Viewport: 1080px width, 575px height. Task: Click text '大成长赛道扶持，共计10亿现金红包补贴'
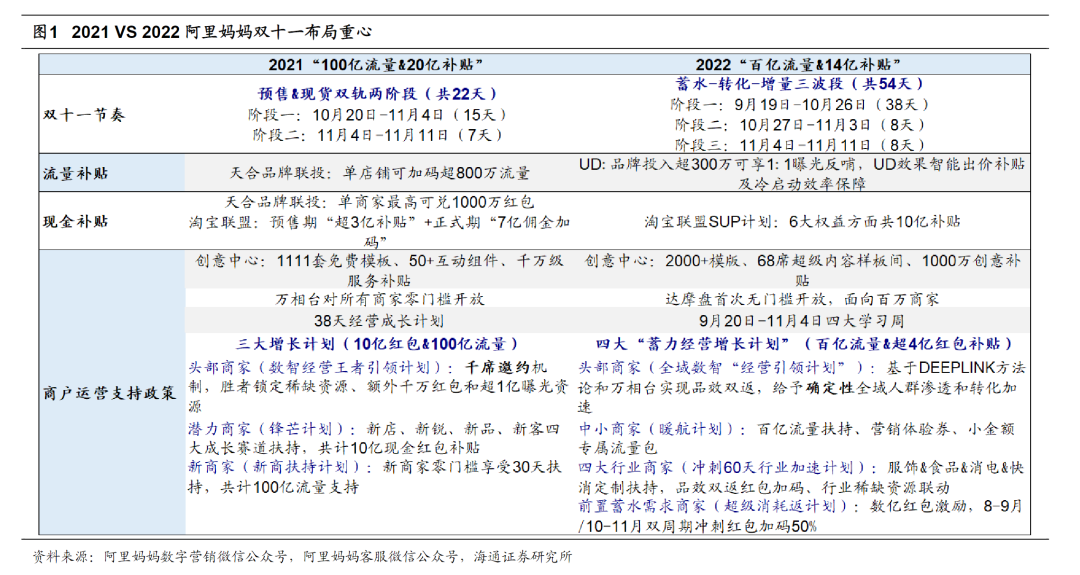click(334, 448)
